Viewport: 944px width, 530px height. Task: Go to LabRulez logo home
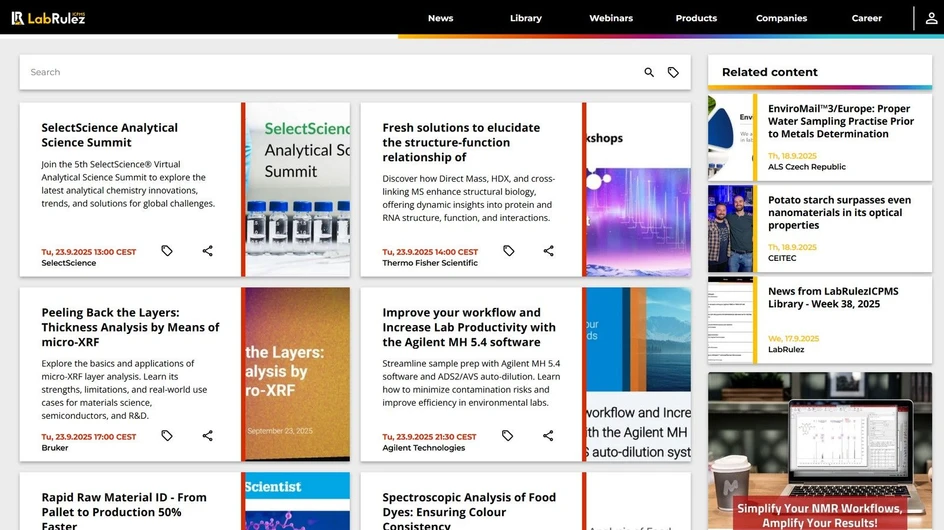(x=47, y=18)
